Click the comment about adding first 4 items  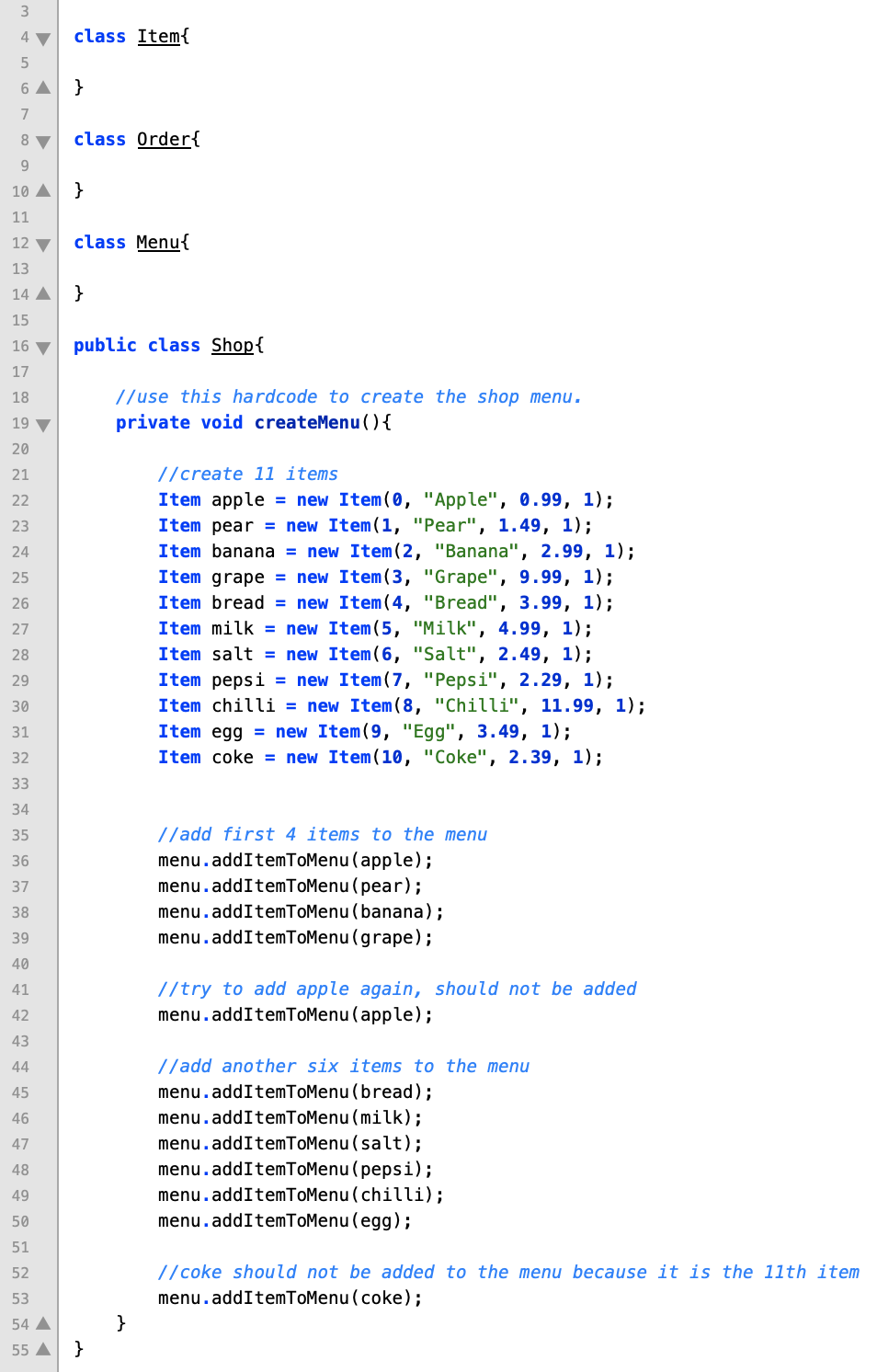(323, 835)
